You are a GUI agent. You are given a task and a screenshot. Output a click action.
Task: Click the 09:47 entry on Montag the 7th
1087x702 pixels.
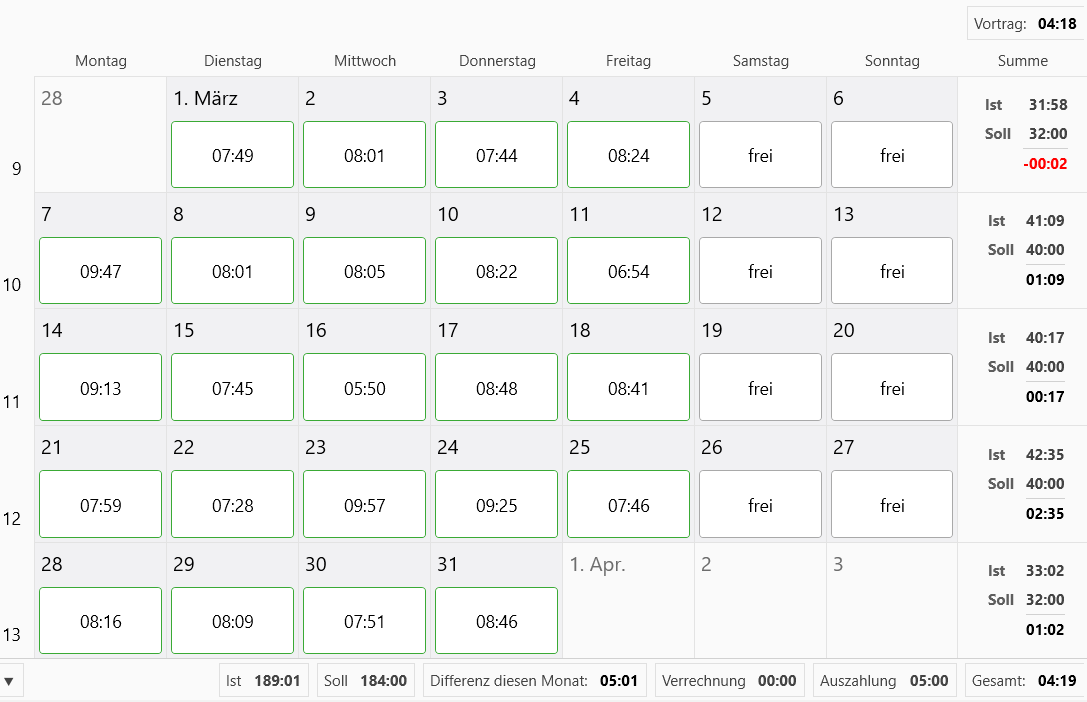[x=100, y=270]
